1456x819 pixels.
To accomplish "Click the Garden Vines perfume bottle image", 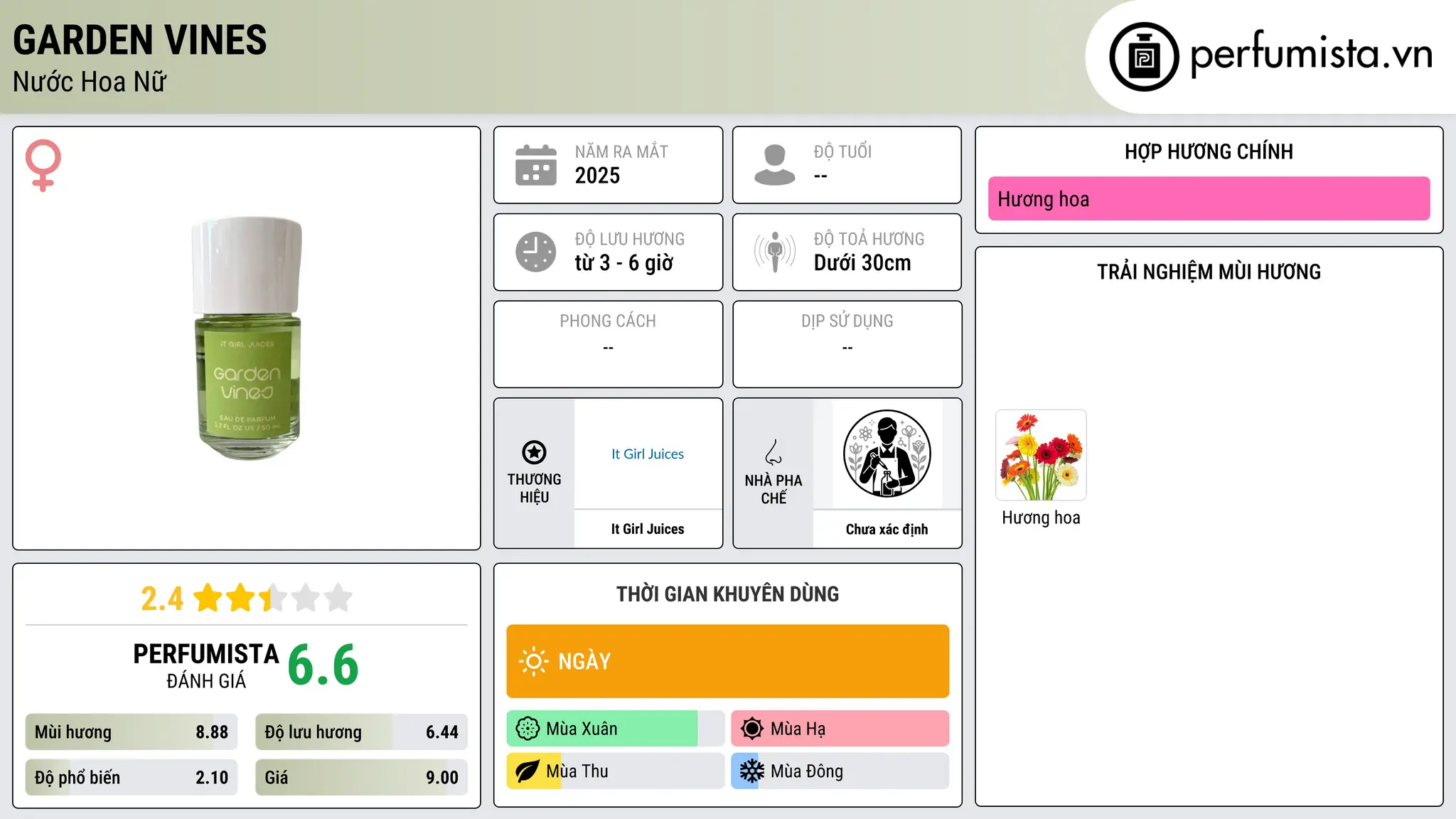I will (247, 338).
